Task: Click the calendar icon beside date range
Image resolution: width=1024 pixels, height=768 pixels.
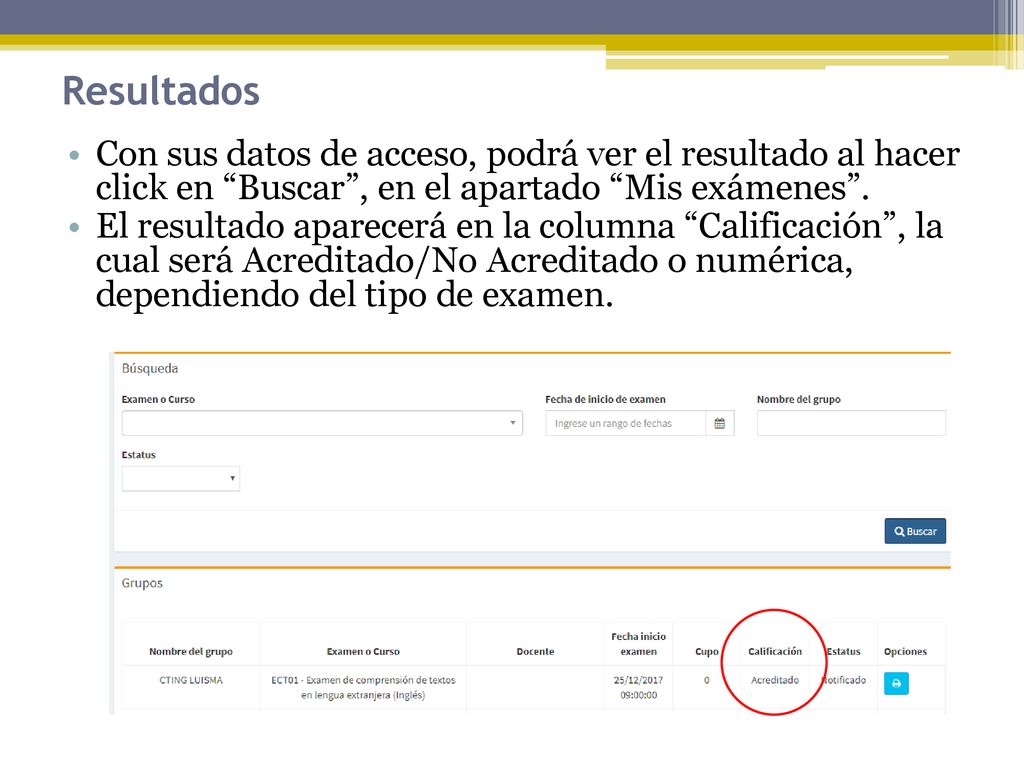Action: click(720, 423)
